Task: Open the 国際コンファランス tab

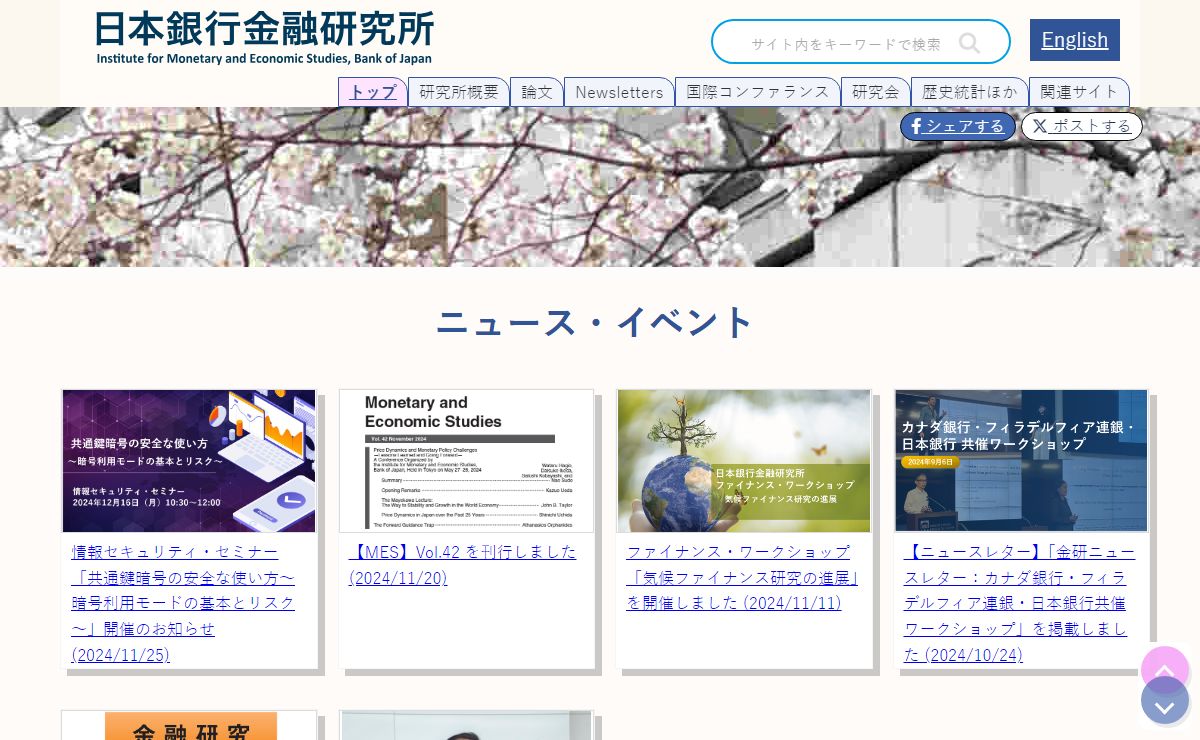Action: click(x=758, y=92)
